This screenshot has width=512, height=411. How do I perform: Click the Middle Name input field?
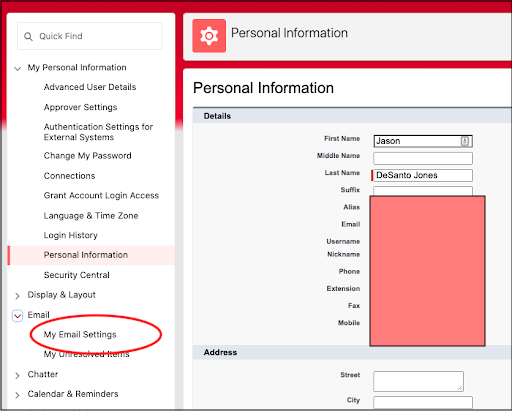click(x=423, y=158)
